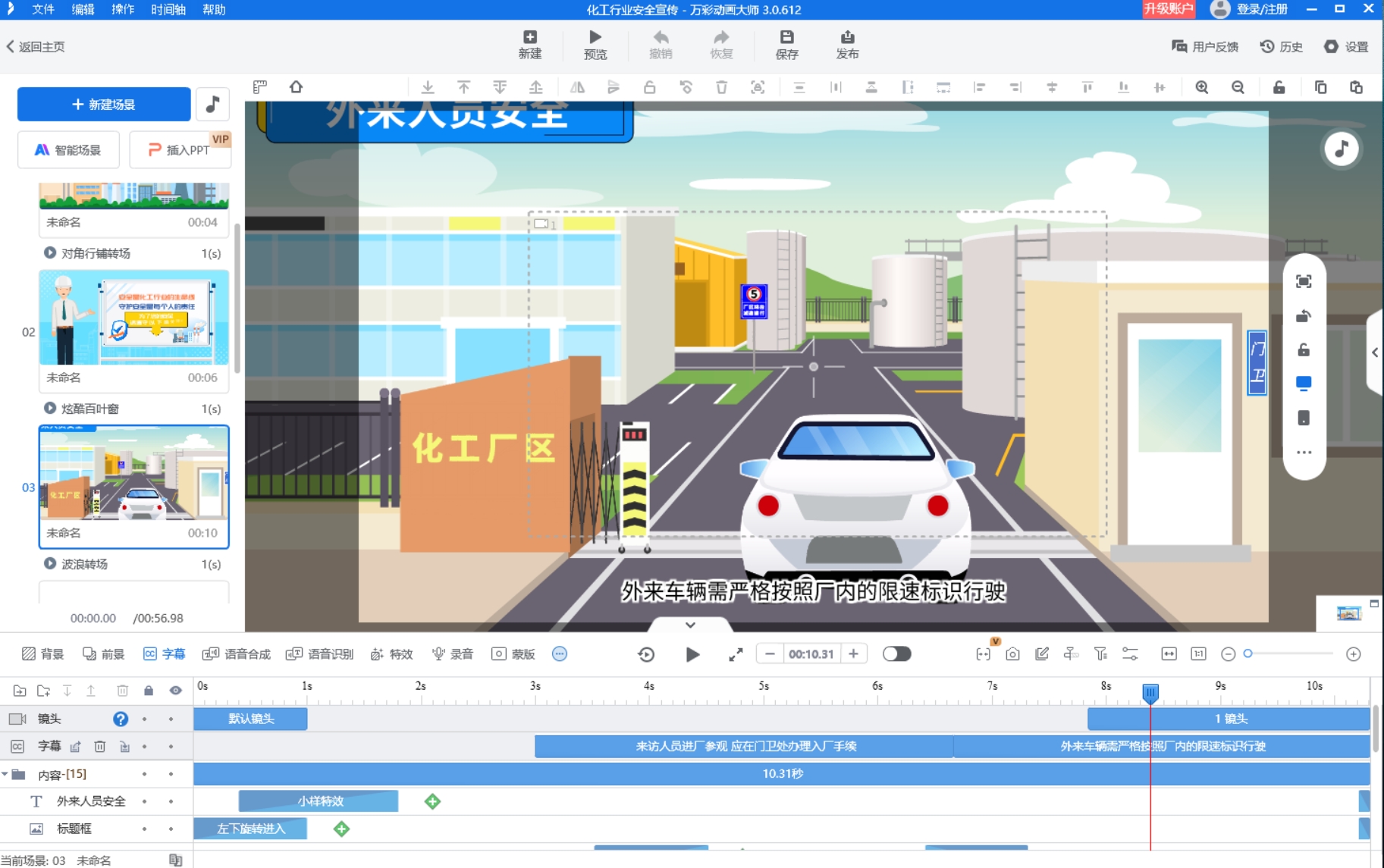Open the 帮助 menu
Viewport: 1384px width, 868px height.
(214, 9)
